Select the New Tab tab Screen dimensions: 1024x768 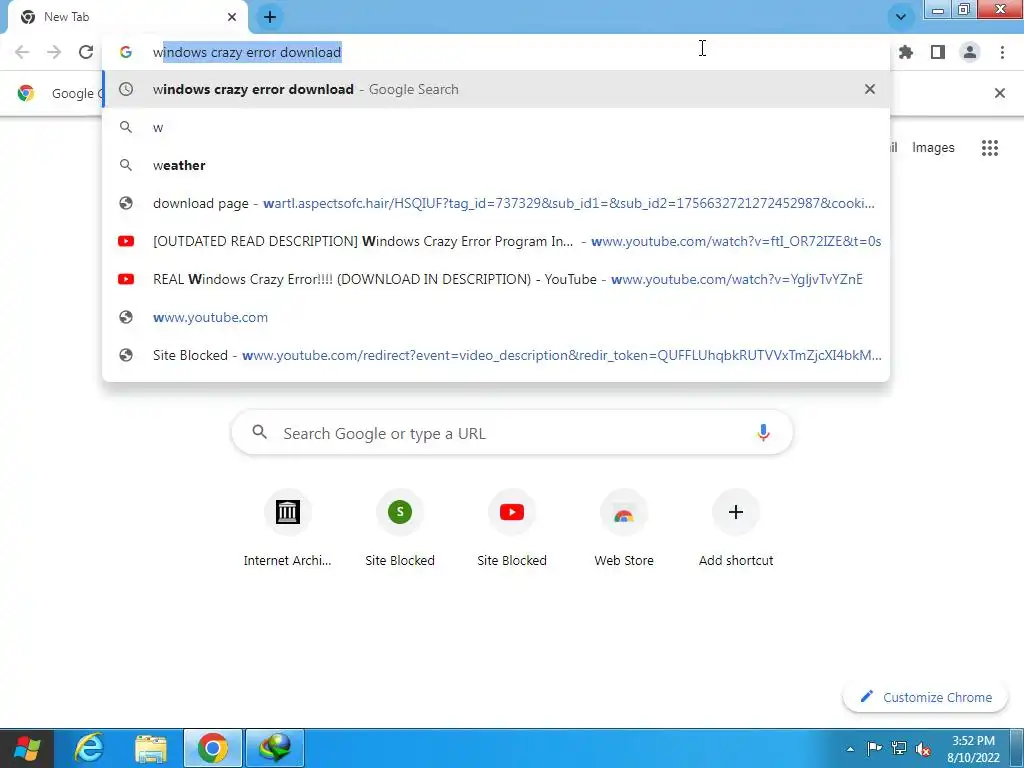click(127, 17)
